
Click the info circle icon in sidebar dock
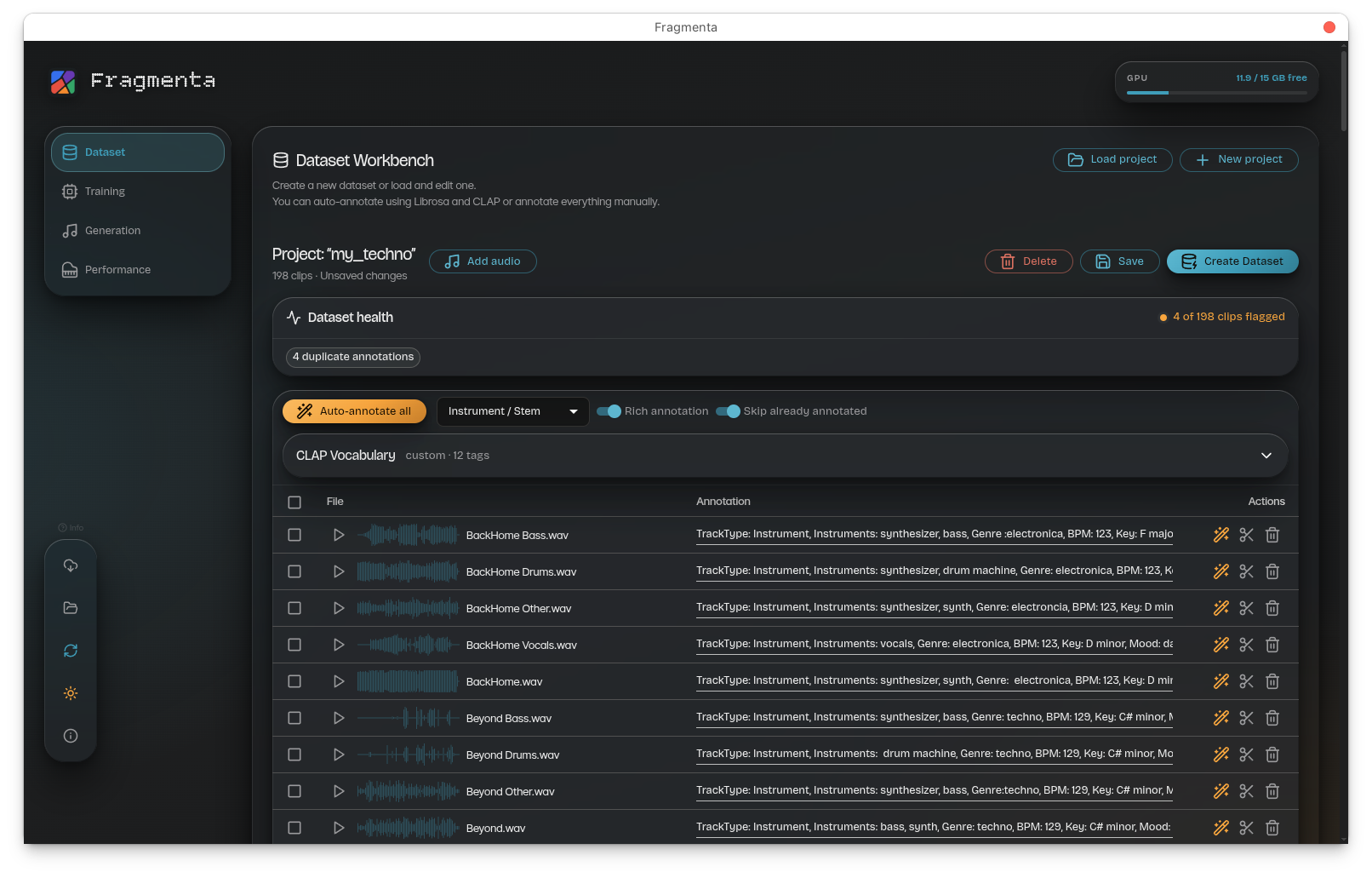pos(71,736)
